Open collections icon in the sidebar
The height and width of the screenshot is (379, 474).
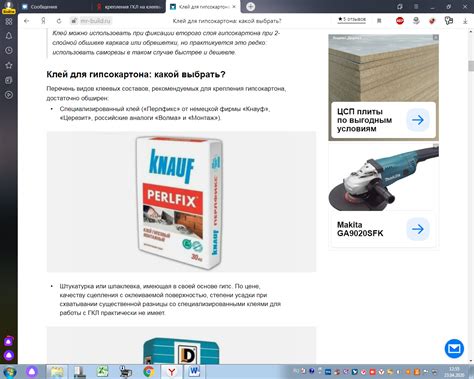click(9, 80)
